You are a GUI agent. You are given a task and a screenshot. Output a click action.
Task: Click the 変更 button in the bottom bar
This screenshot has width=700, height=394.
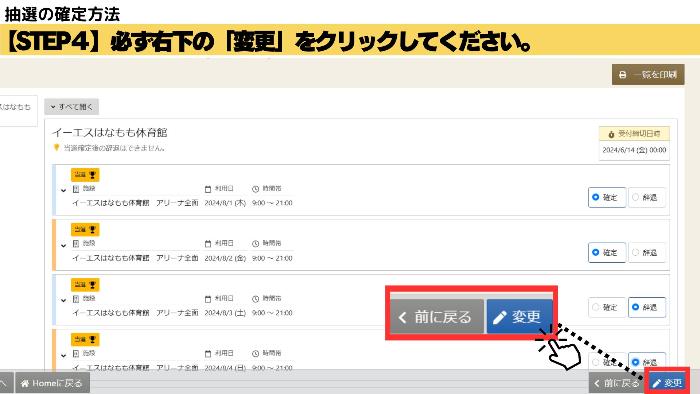tap(667, 383)
